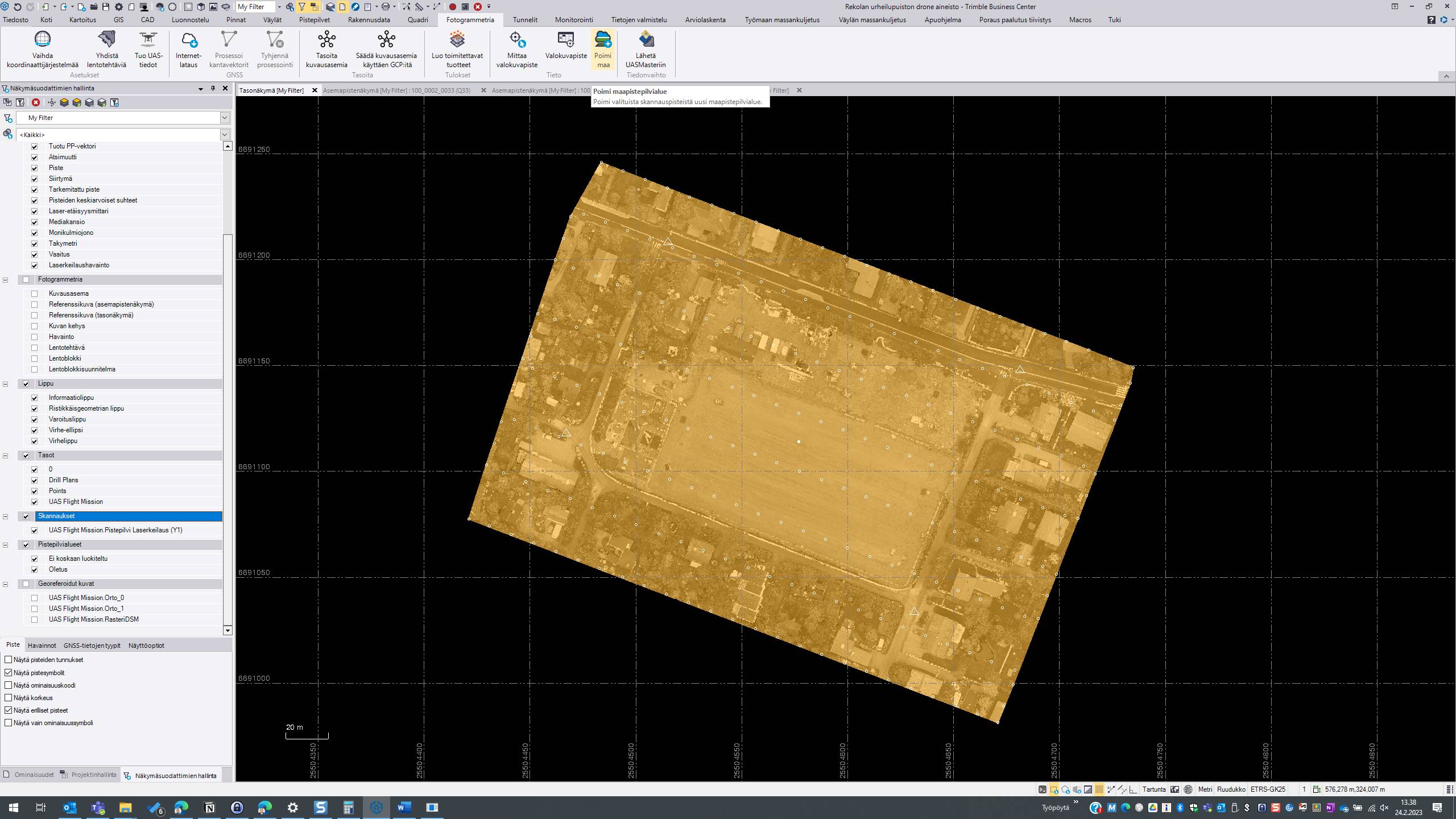The width and height of the screenshot is (1456, 819).
Task: Click funnel filter icon in quick access toolbar
Action: coord(303,7)
